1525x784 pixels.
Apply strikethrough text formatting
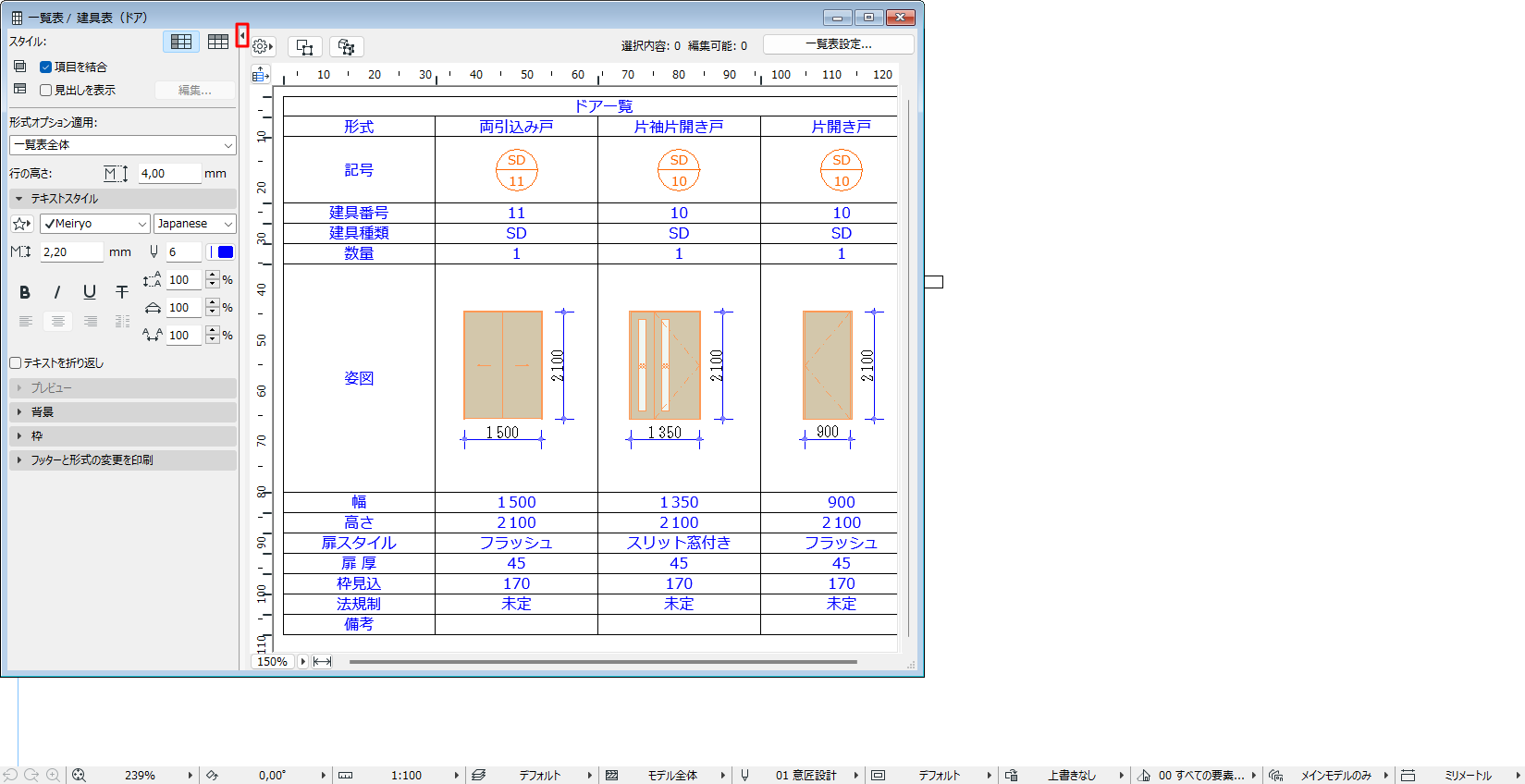point(122,292)
